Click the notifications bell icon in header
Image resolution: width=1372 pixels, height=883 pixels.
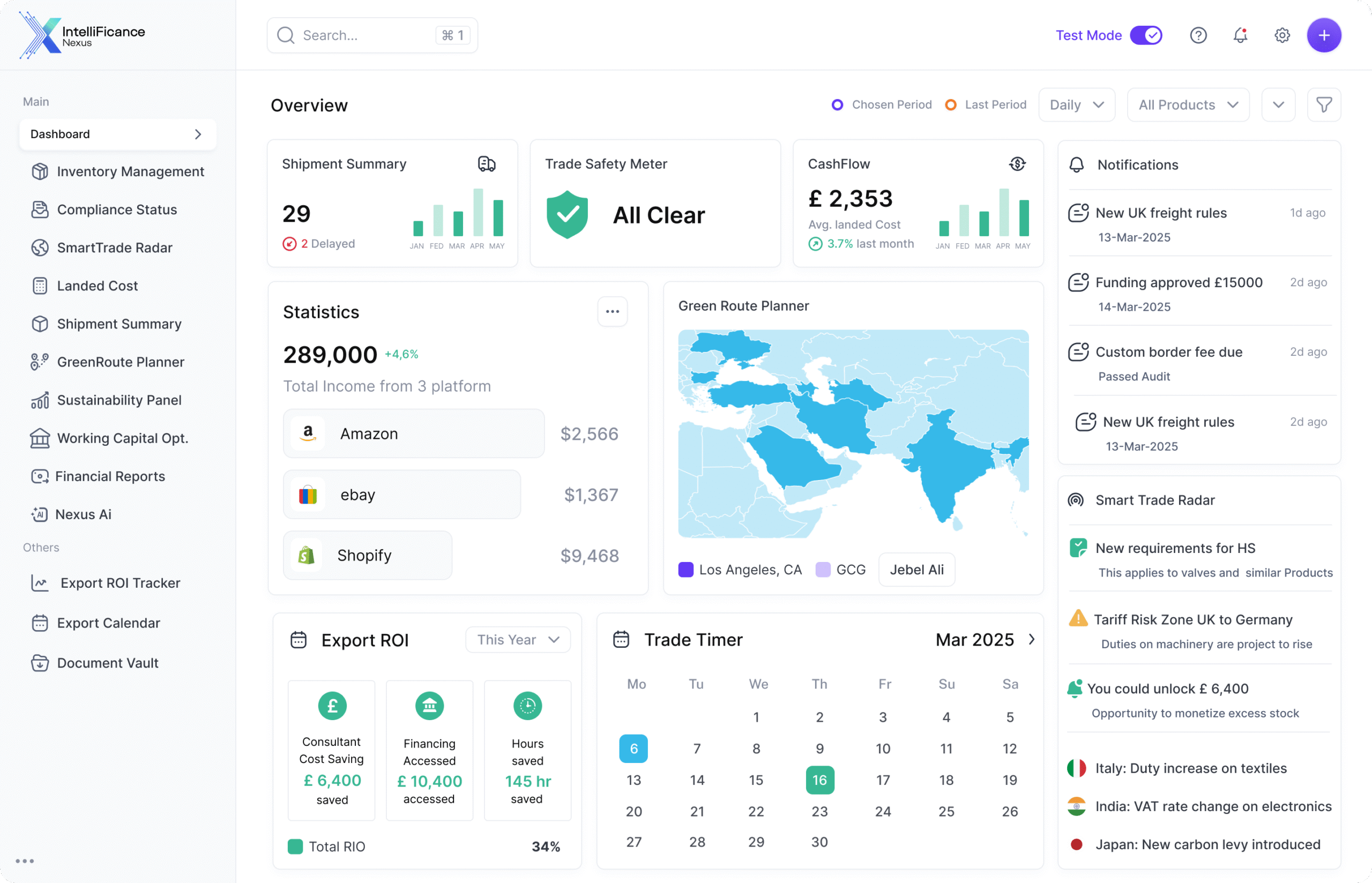pyautogui.click(x=1240, y=35)
